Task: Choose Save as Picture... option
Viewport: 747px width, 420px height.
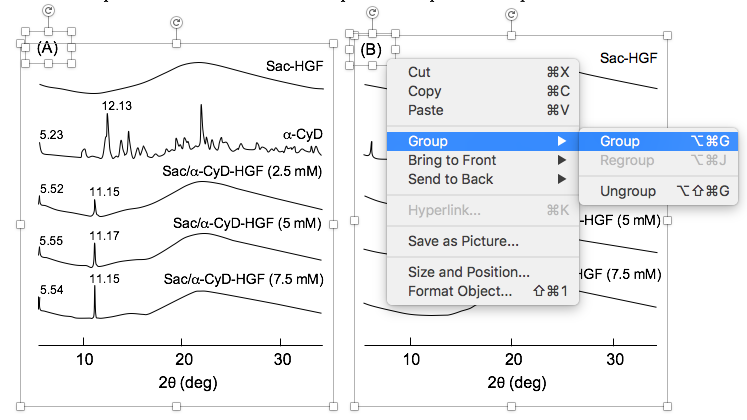Action: (x=483, y=241)
